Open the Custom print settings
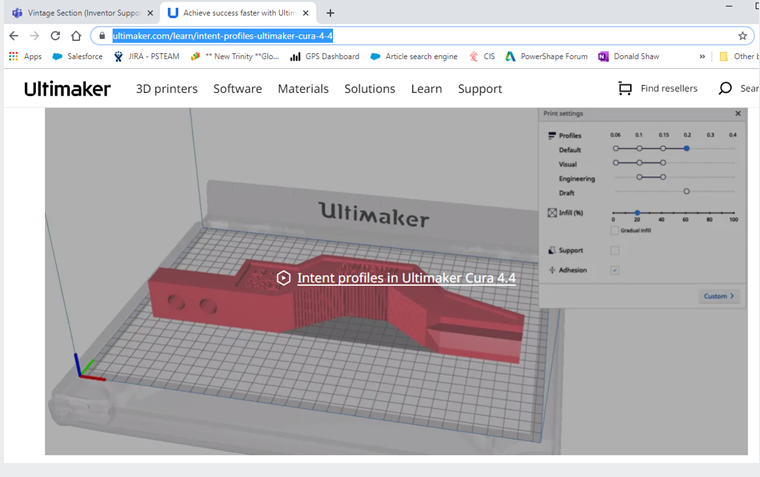Image resolution: width=760 pixels, height=477 pixels. click(719, 296)
